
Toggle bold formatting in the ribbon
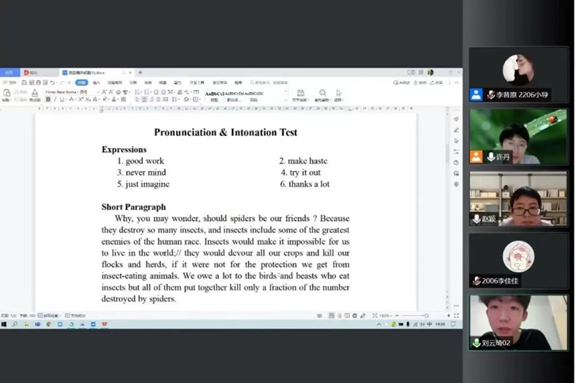point(48,100)
